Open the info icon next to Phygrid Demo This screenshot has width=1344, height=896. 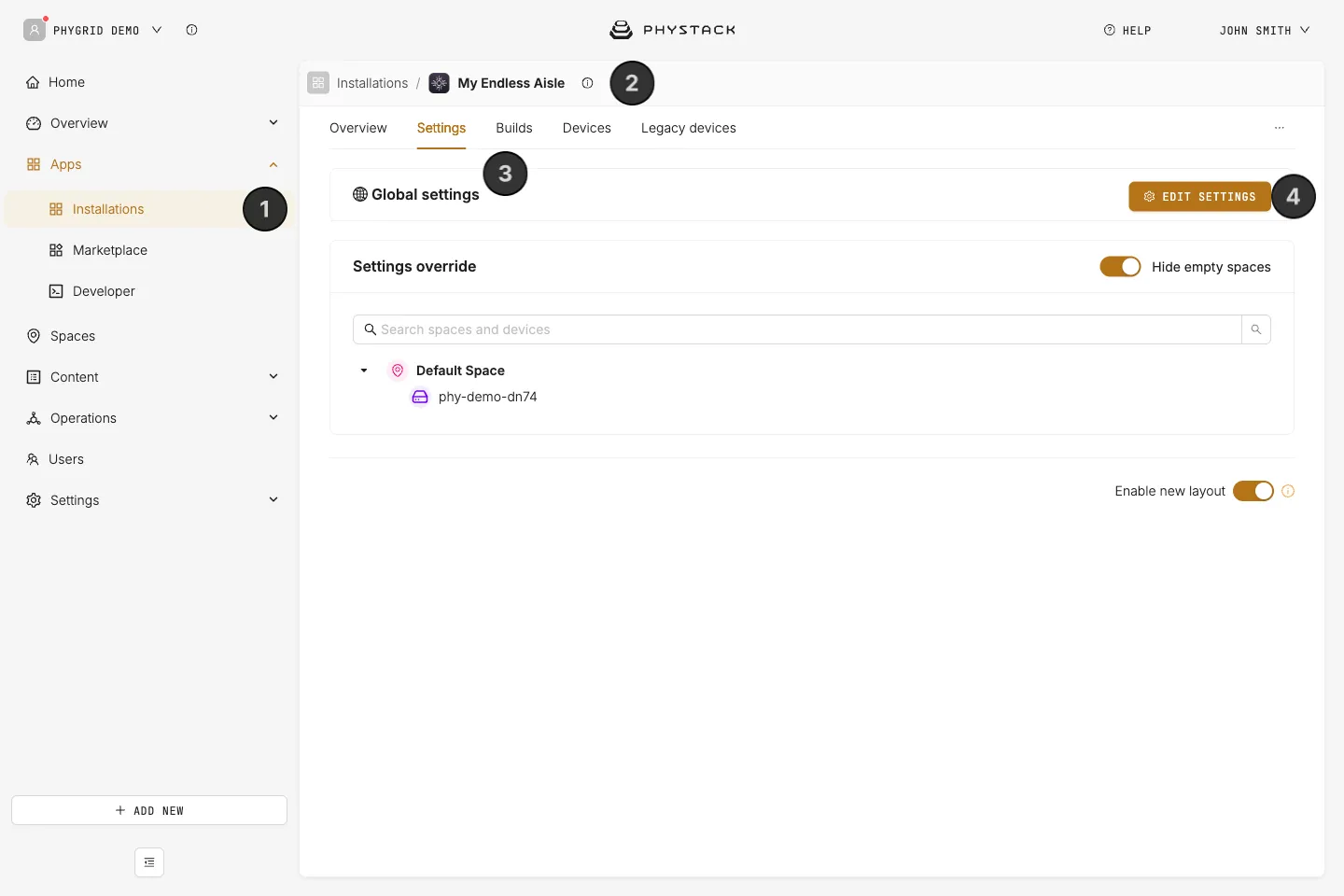191,30
